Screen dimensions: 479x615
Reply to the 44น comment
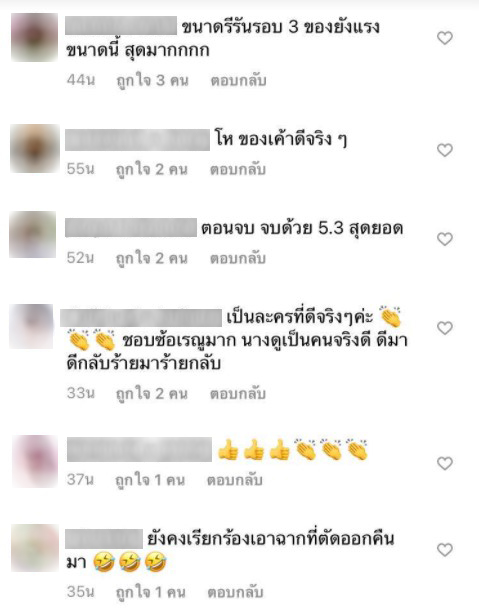(x=239, y=80)
